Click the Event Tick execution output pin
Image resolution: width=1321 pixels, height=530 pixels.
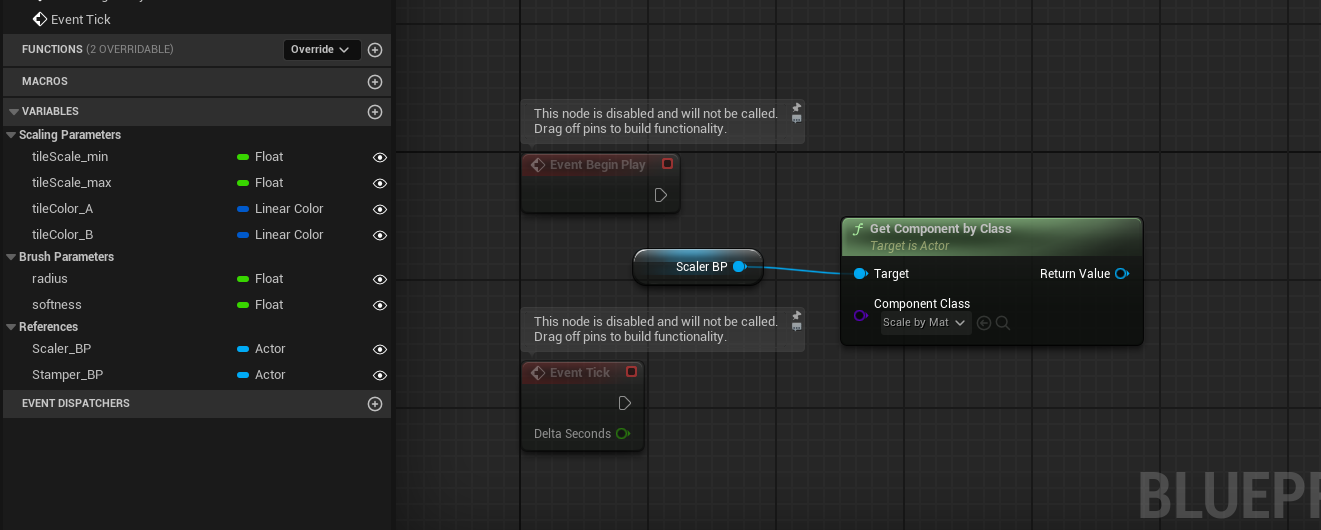(x=624, y=403)
